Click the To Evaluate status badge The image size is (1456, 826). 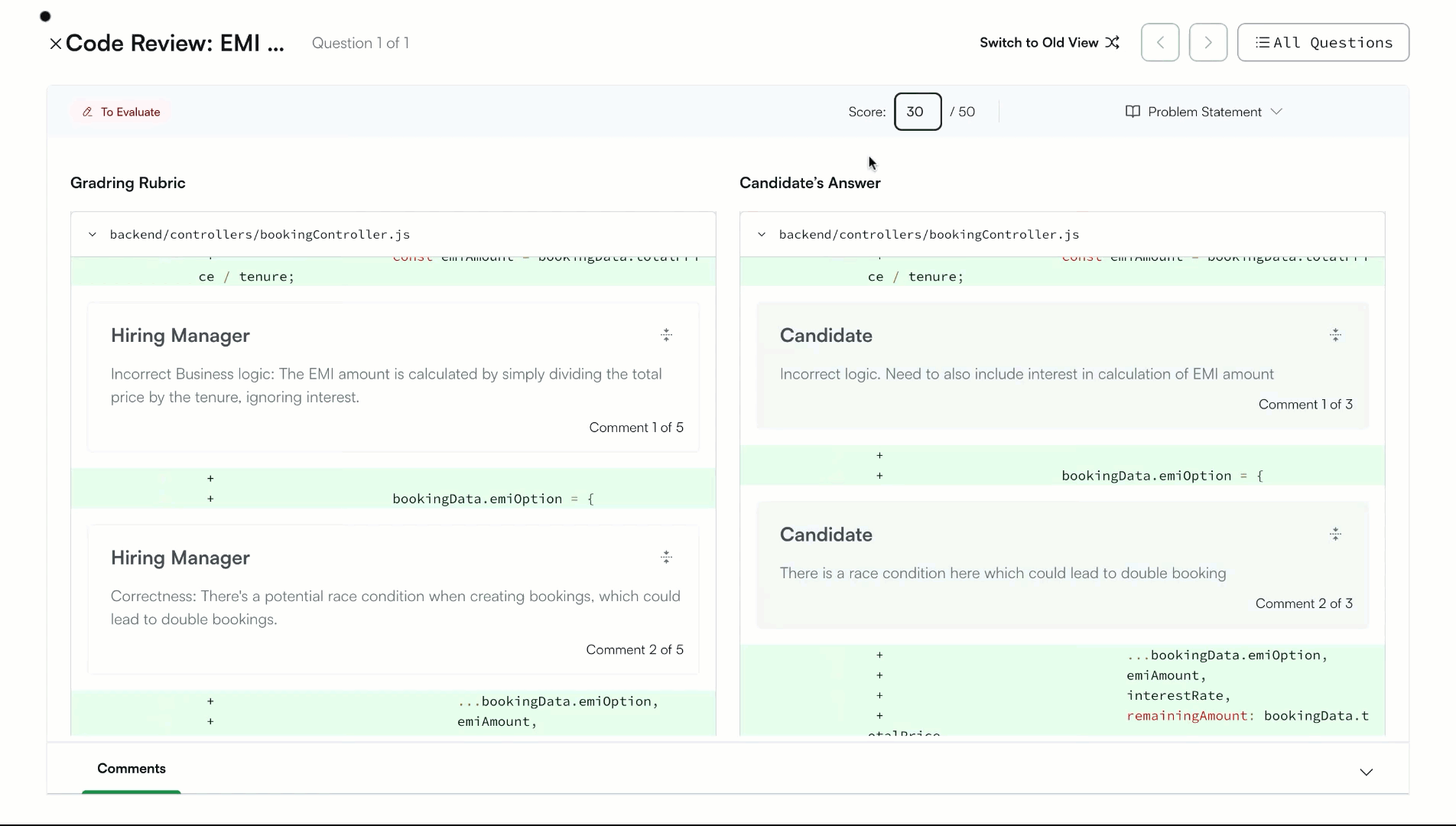120,112
